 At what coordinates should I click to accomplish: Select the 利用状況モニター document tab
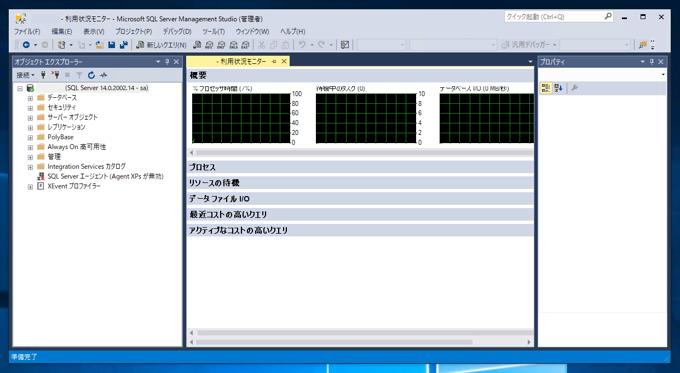pyautogui.click(x=238, y=62)
